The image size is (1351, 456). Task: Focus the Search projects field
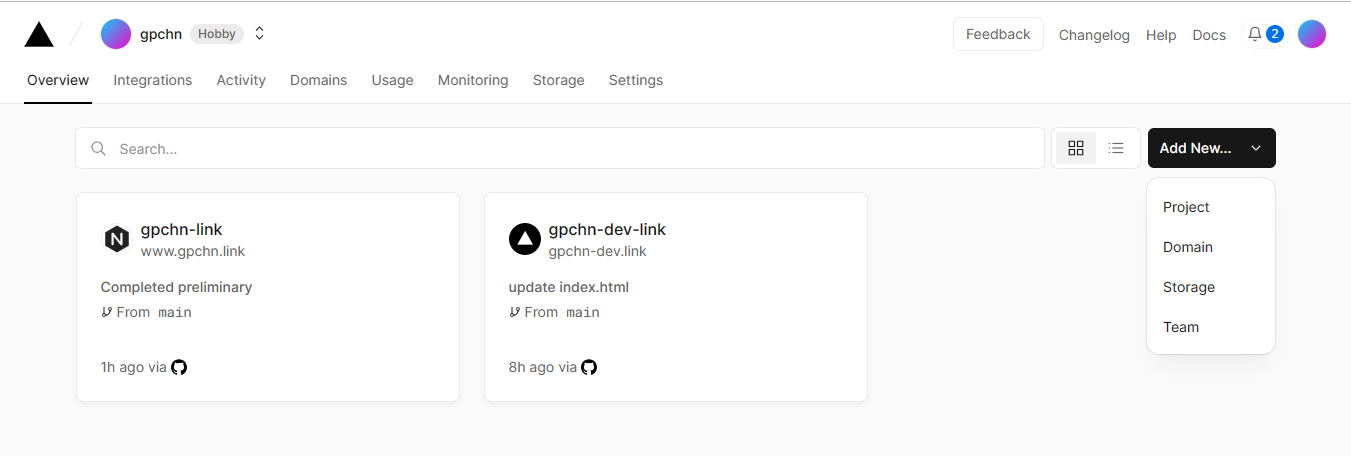(x=560, y=148)
